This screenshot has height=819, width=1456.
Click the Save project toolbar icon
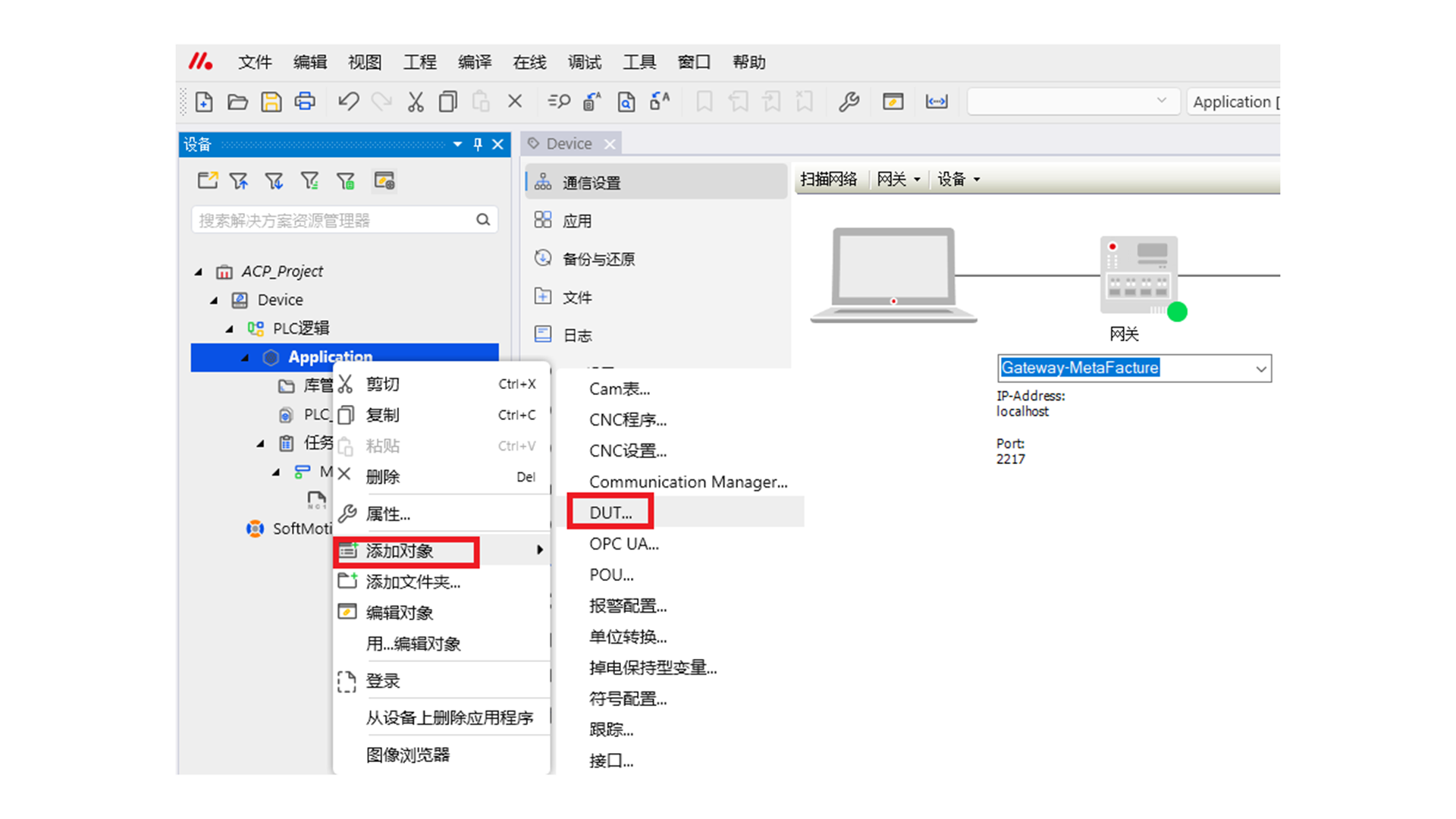coord(271,102)
